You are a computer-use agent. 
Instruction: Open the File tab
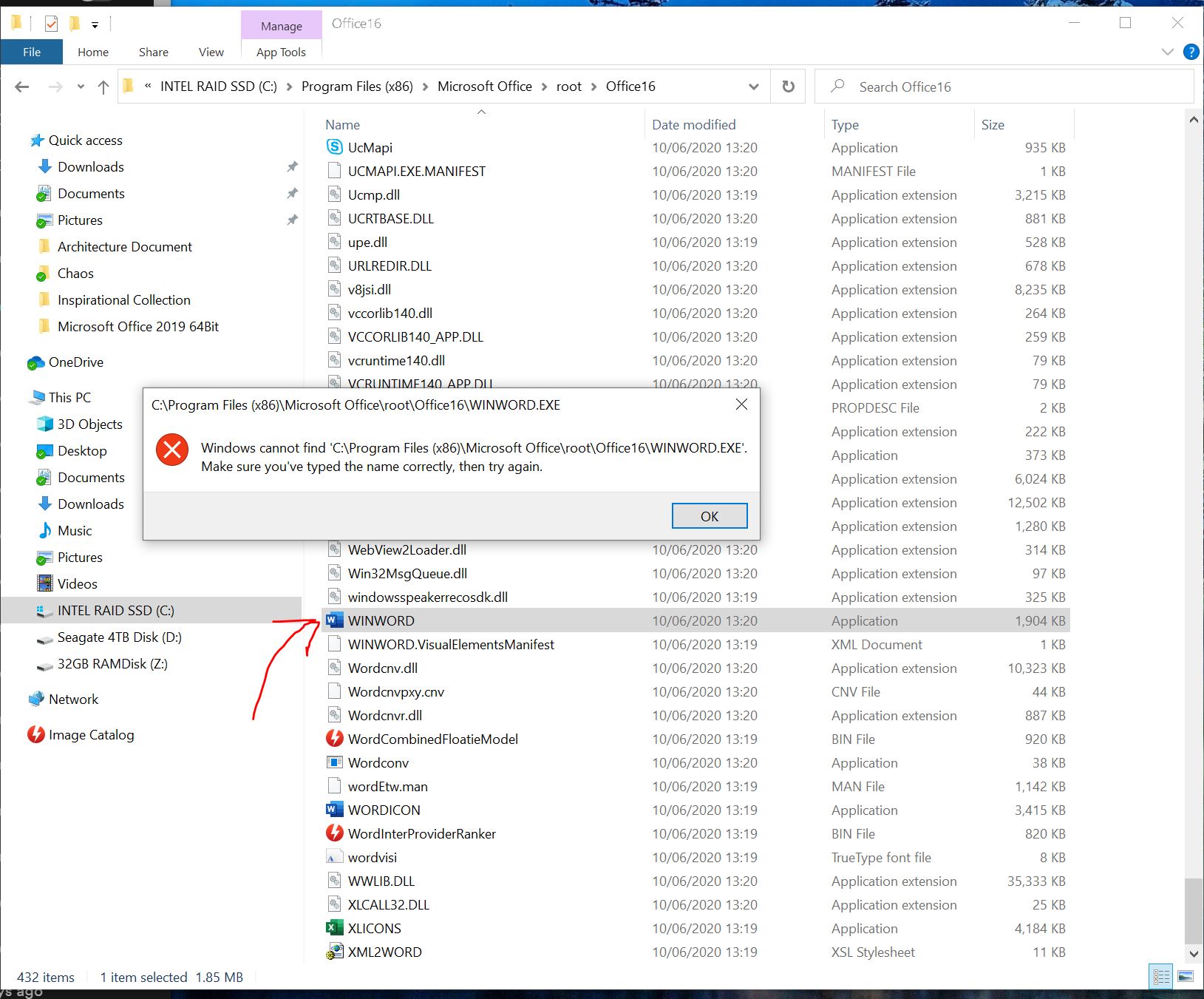coord(32,52)
